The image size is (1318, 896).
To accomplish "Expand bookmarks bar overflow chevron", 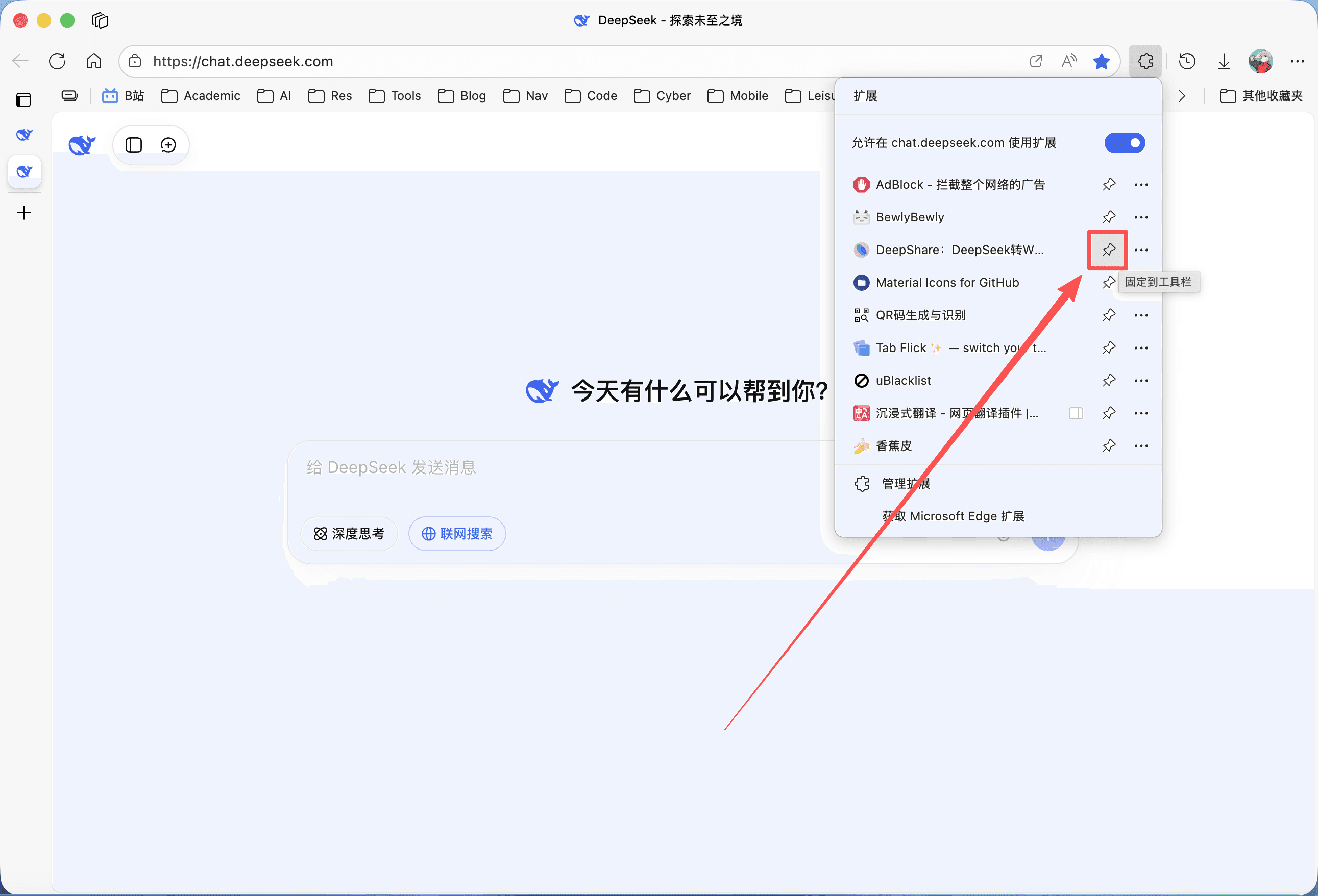I will coord(1182,96).
